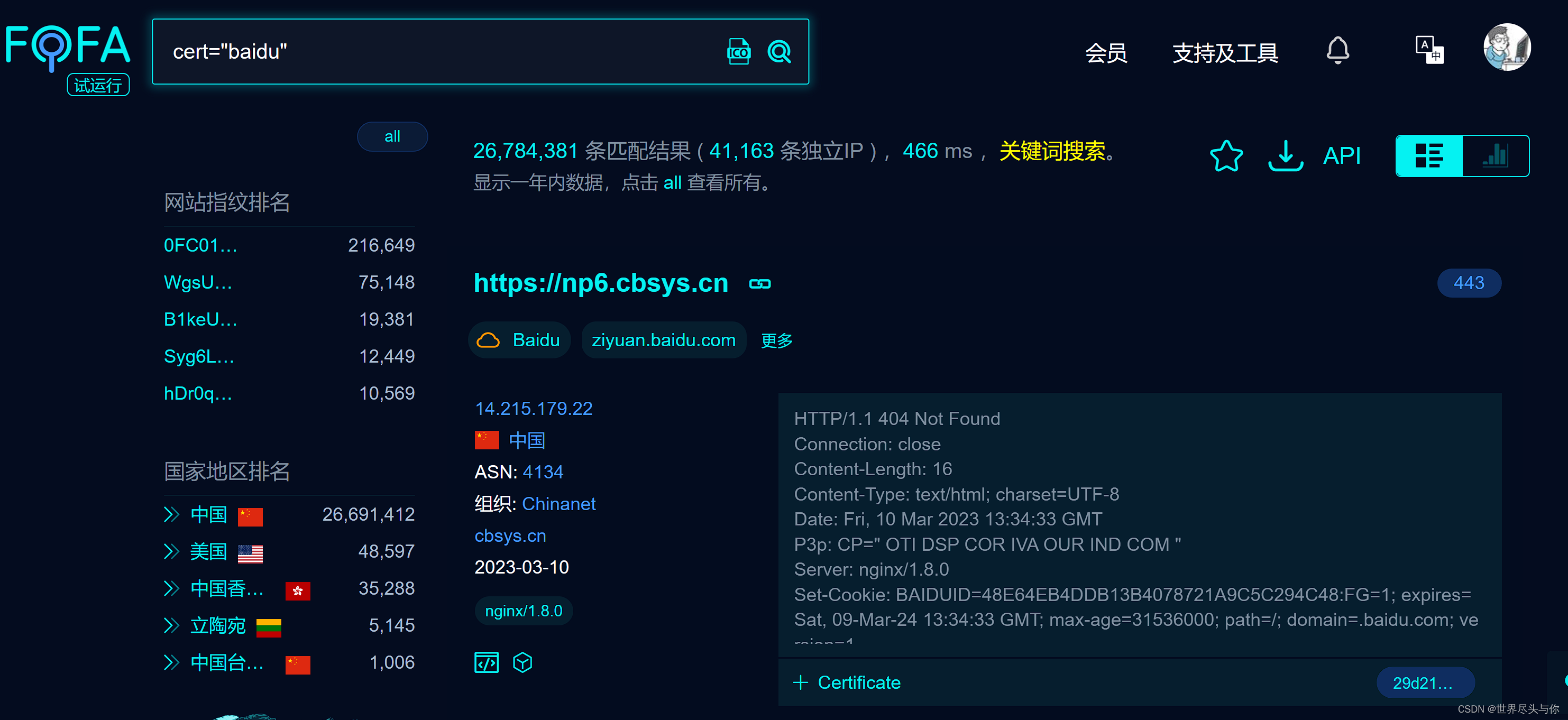Screen dimensions: 1568x720
Task: Click the icon search button in search bar
Action: [739, 52]
